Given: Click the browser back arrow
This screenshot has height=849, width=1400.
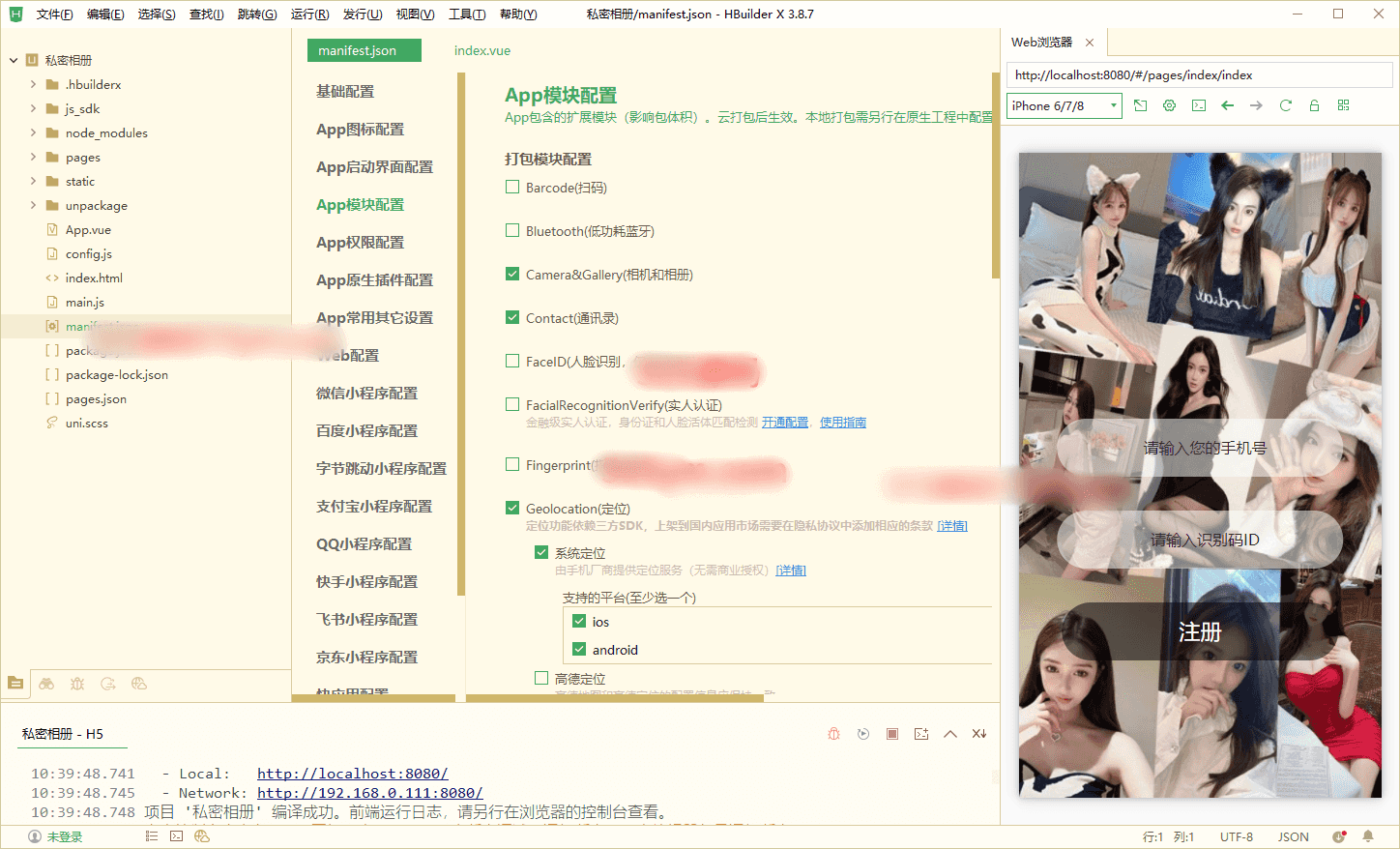Looking at the screenshot, I should [1227, 105].
